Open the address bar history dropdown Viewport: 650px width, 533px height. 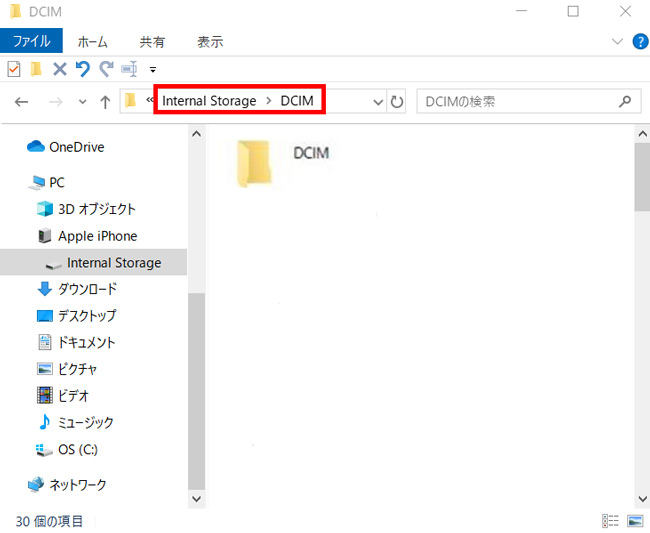377,102
